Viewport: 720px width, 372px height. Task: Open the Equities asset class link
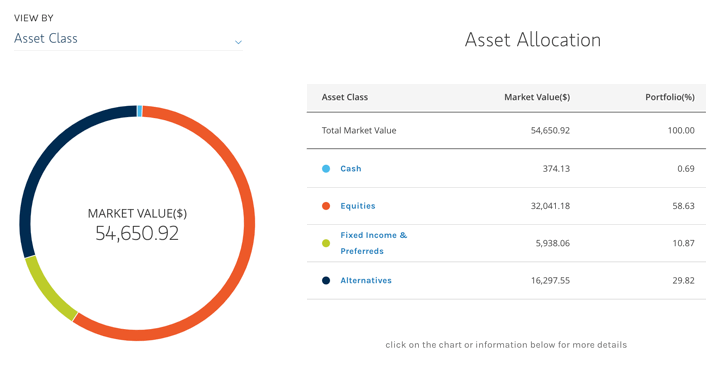click(358, 206)
